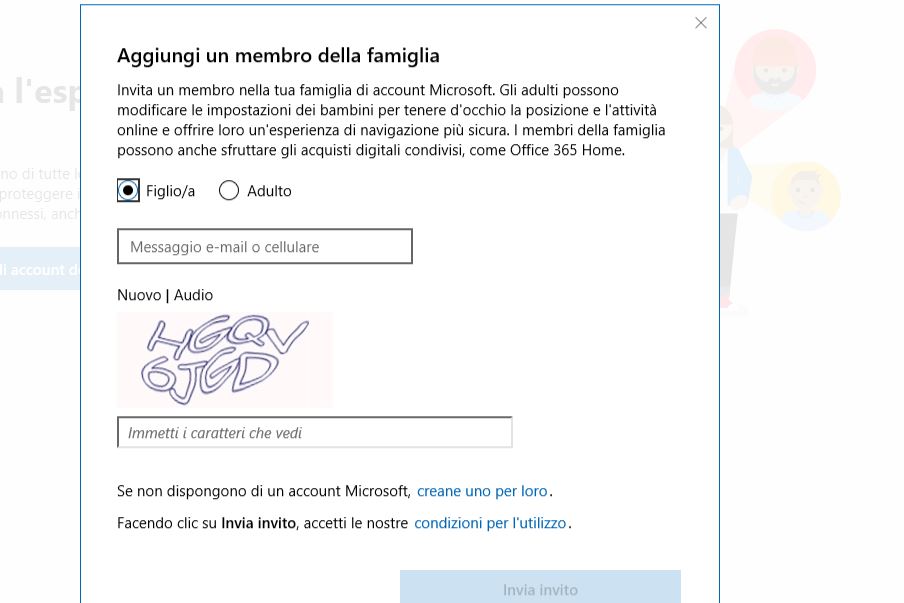
Task: Choose the Adulto radio option
Action: pos(229,191)
